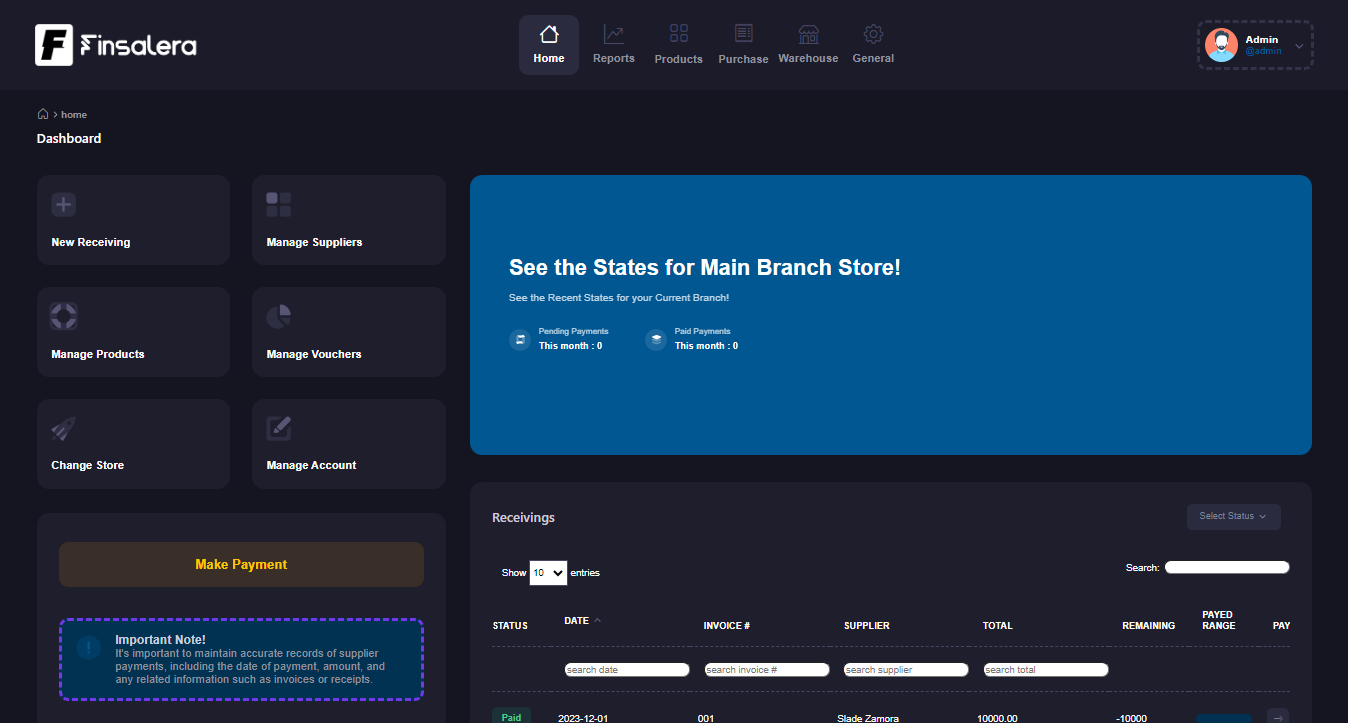Focus the Receivings Search field
Viewport: 1348px width, 723px height.
tap(1227, 567)
